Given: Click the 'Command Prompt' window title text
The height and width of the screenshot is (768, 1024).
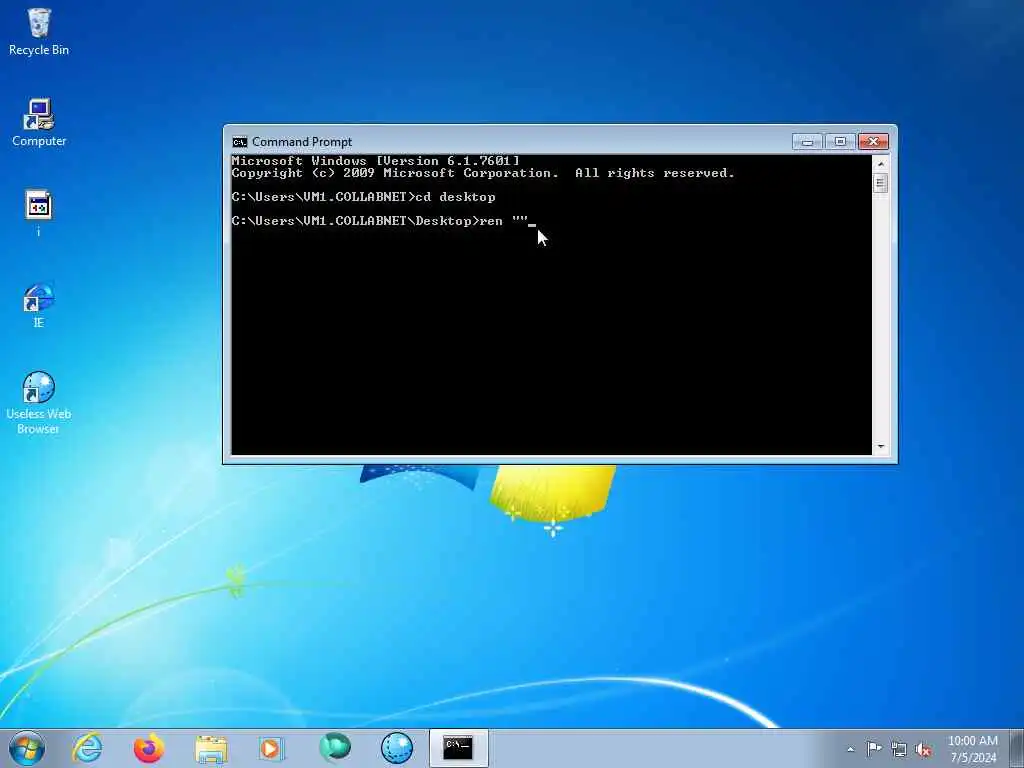Looking at the screenshot, I should [x=302, y=142].
